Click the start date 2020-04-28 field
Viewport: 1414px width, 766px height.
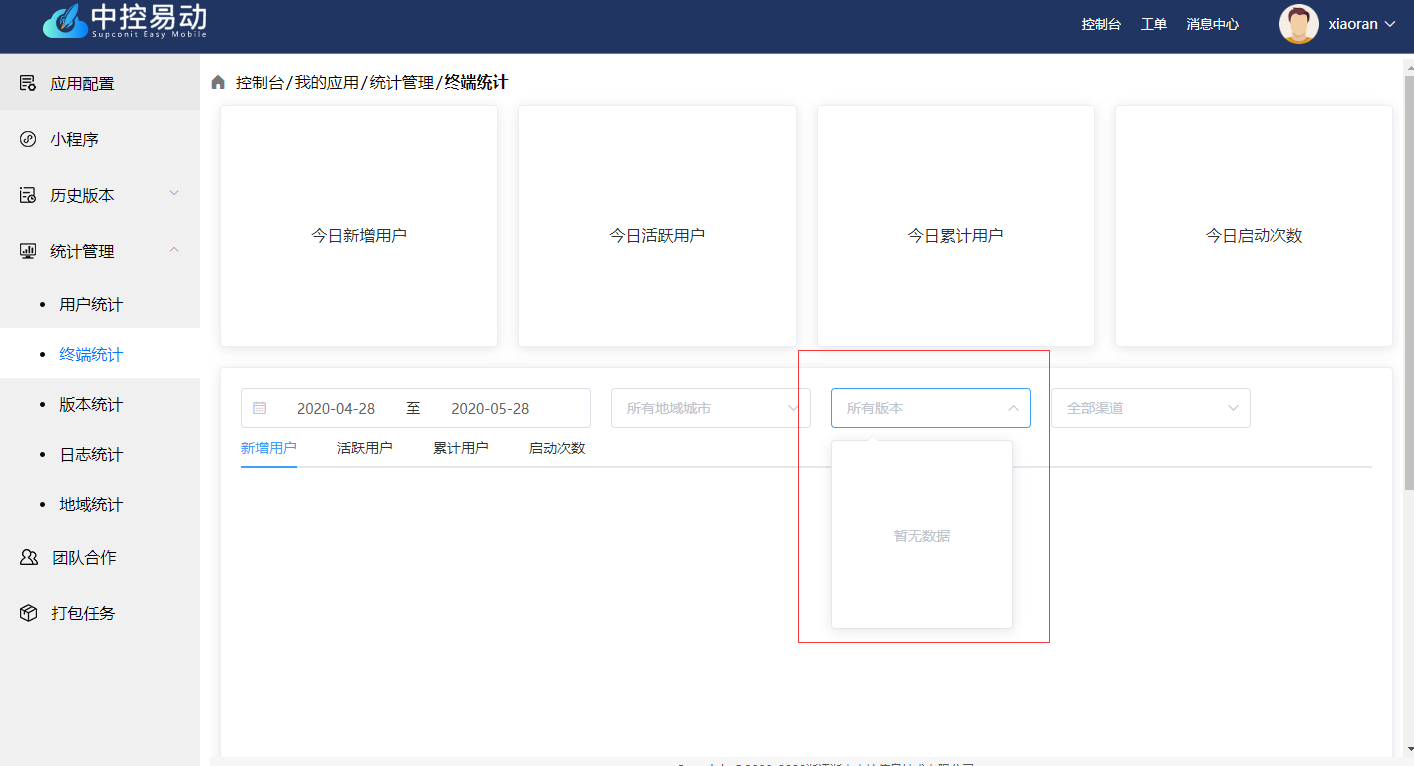click(x=336, y=408)
